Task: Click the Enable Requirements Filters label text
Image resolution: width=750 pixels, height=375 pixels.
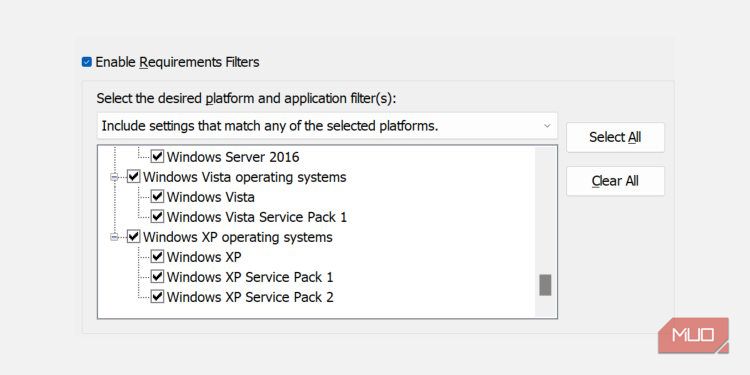Action: point(177,62)
